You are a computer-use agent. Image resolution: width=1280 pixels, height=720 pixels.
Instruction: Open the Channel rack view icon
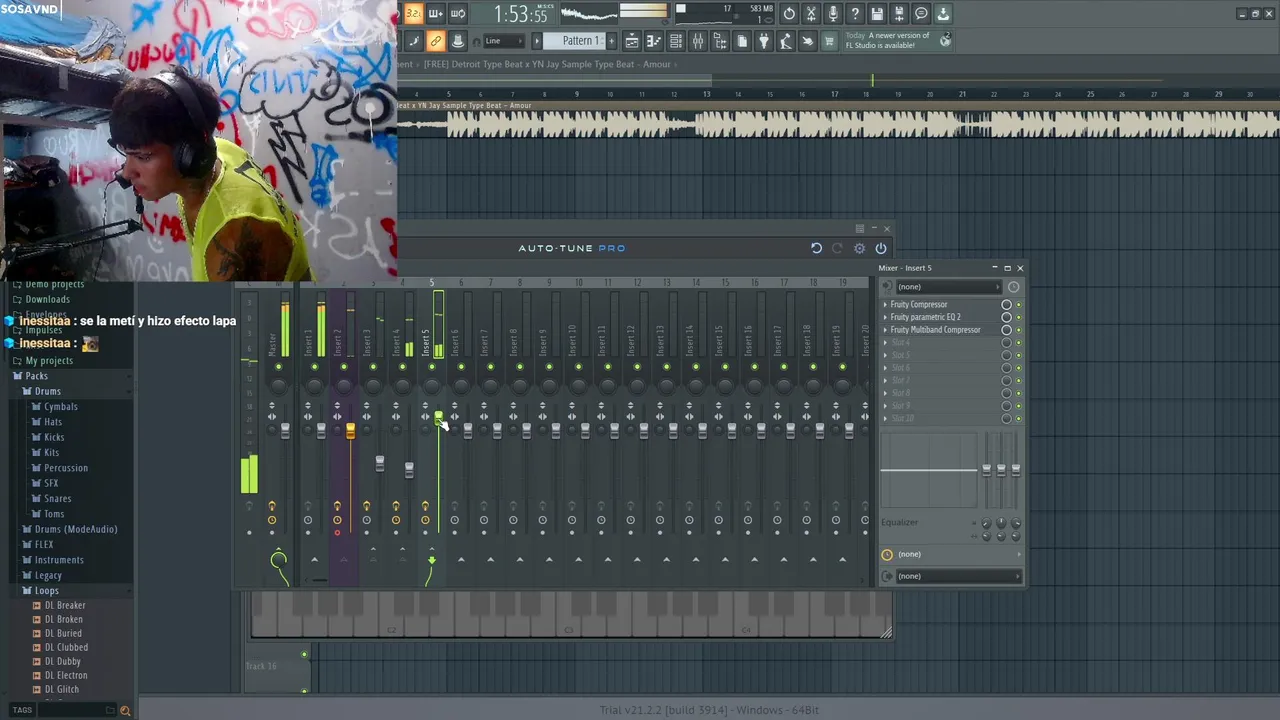(676, 41)
